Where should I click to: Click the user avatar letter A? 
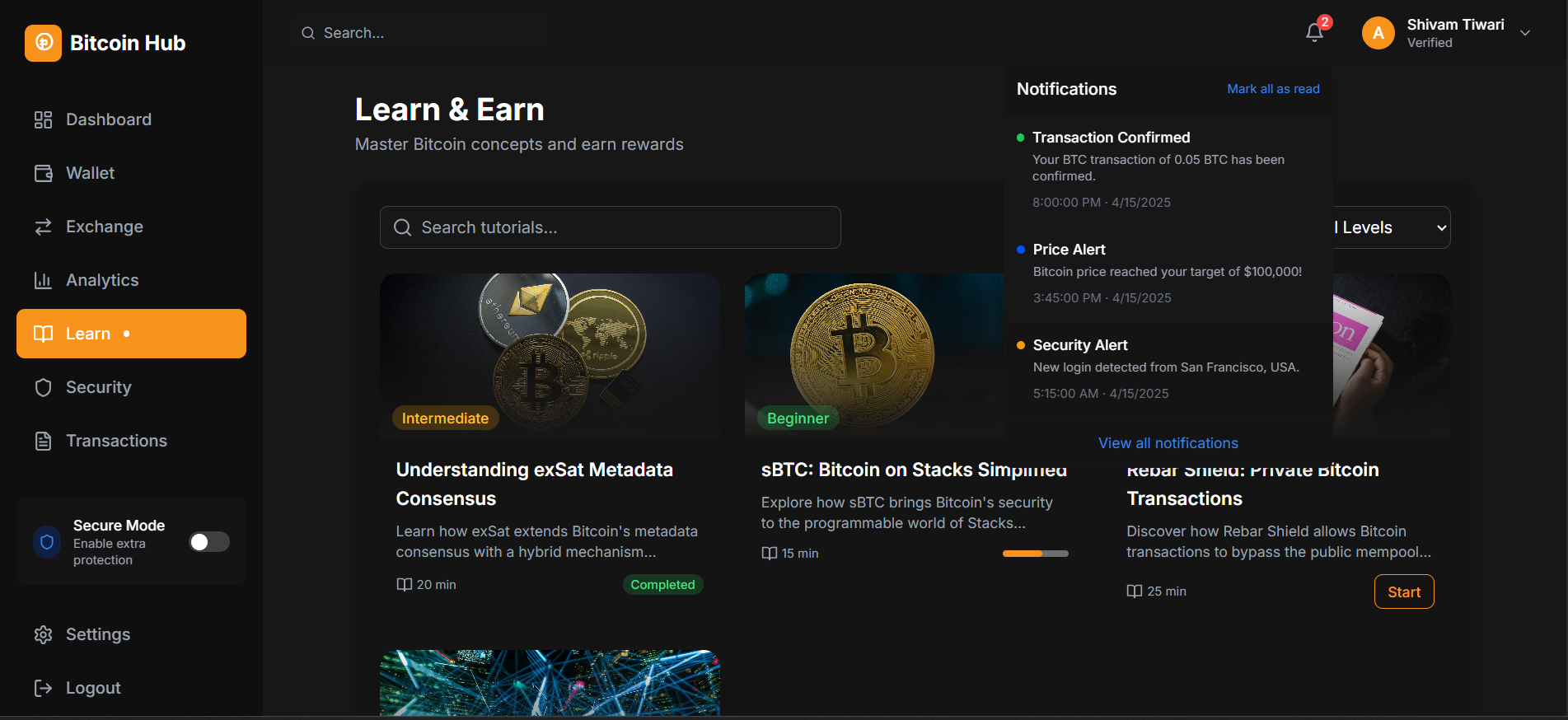pos(1378,33)
